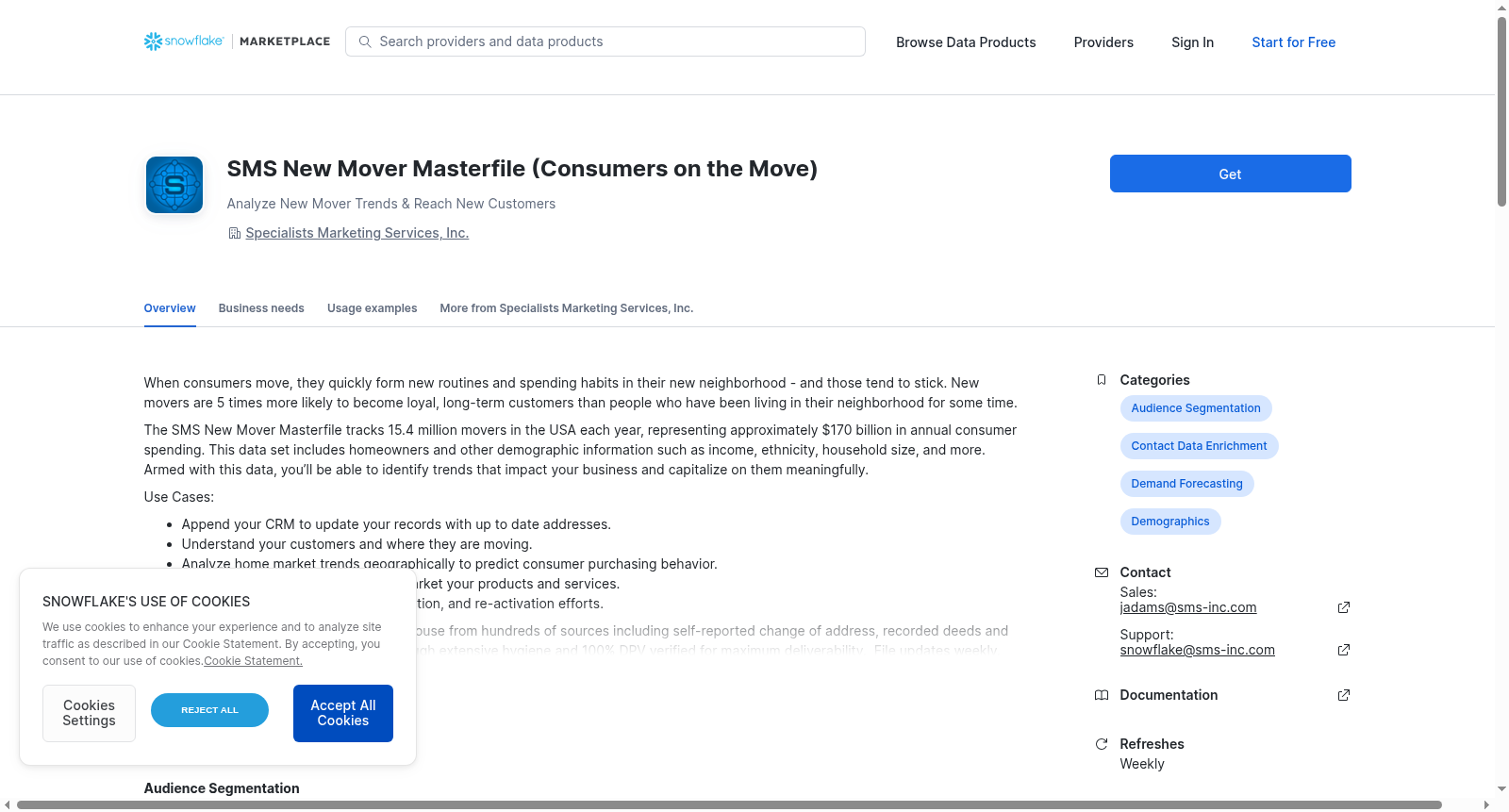Viewport: 1509px width, 812px height.
Task: Click the scroll down arrow
Action: pos(1501,788)
